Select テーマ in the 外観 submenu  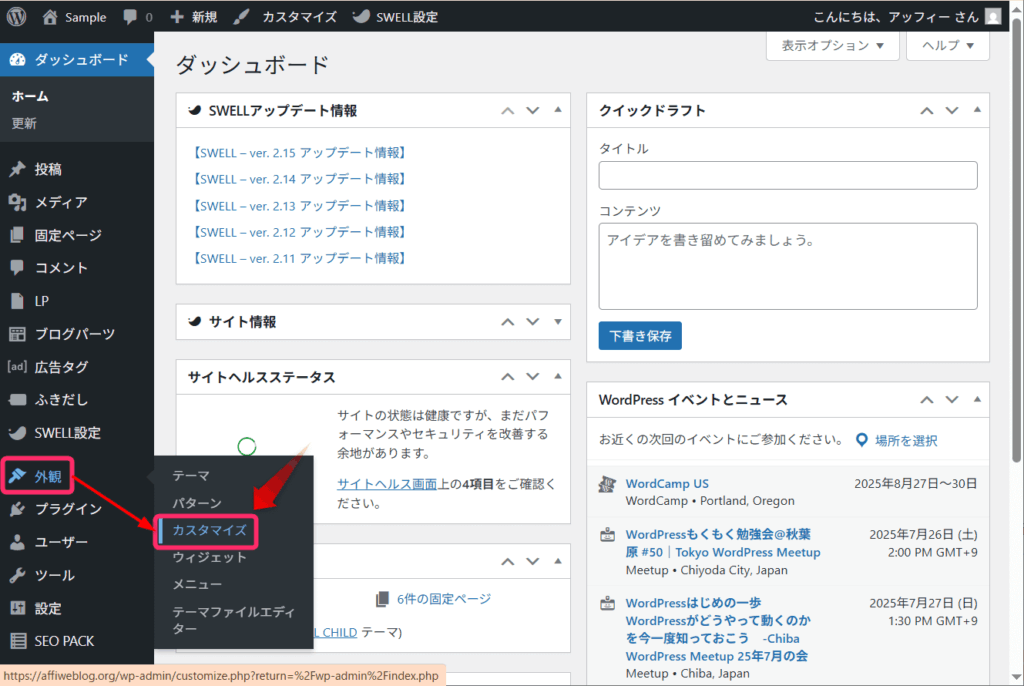191,476
